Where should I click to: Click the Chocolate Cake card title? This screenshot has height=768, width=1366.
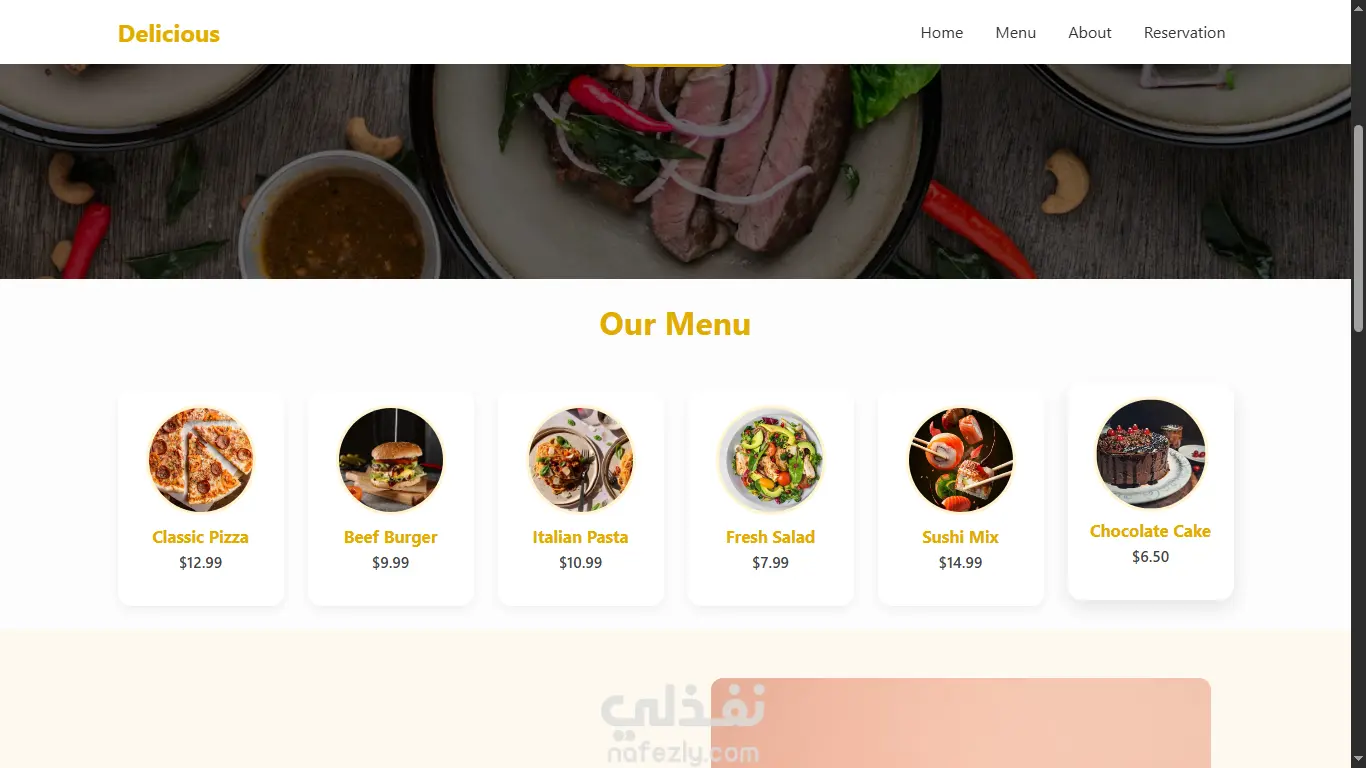pos(1151,531)
